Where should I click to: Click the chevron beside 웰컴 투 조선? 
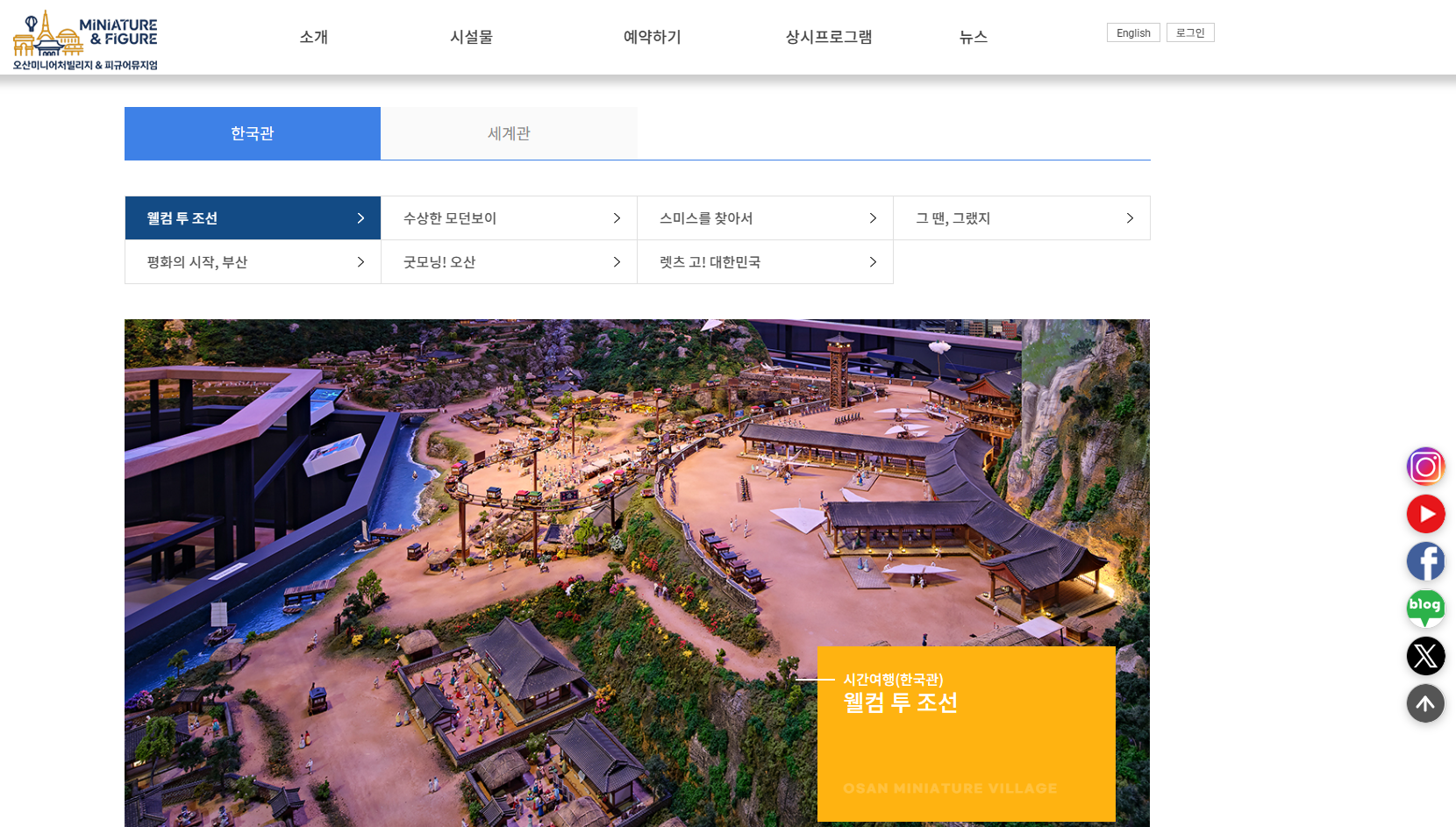tap(360, 218)
